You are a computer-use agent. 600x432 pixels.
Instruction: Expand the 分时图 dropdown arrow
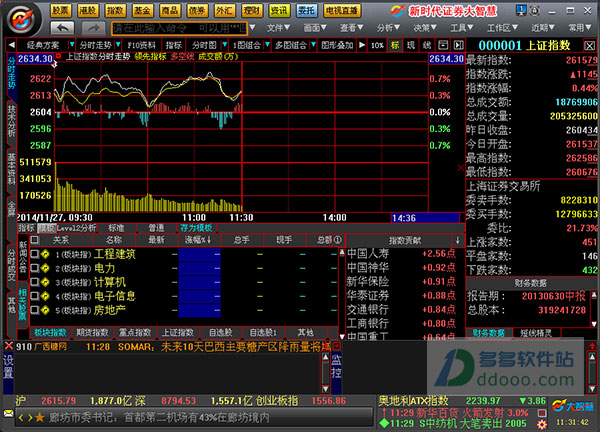225,45
